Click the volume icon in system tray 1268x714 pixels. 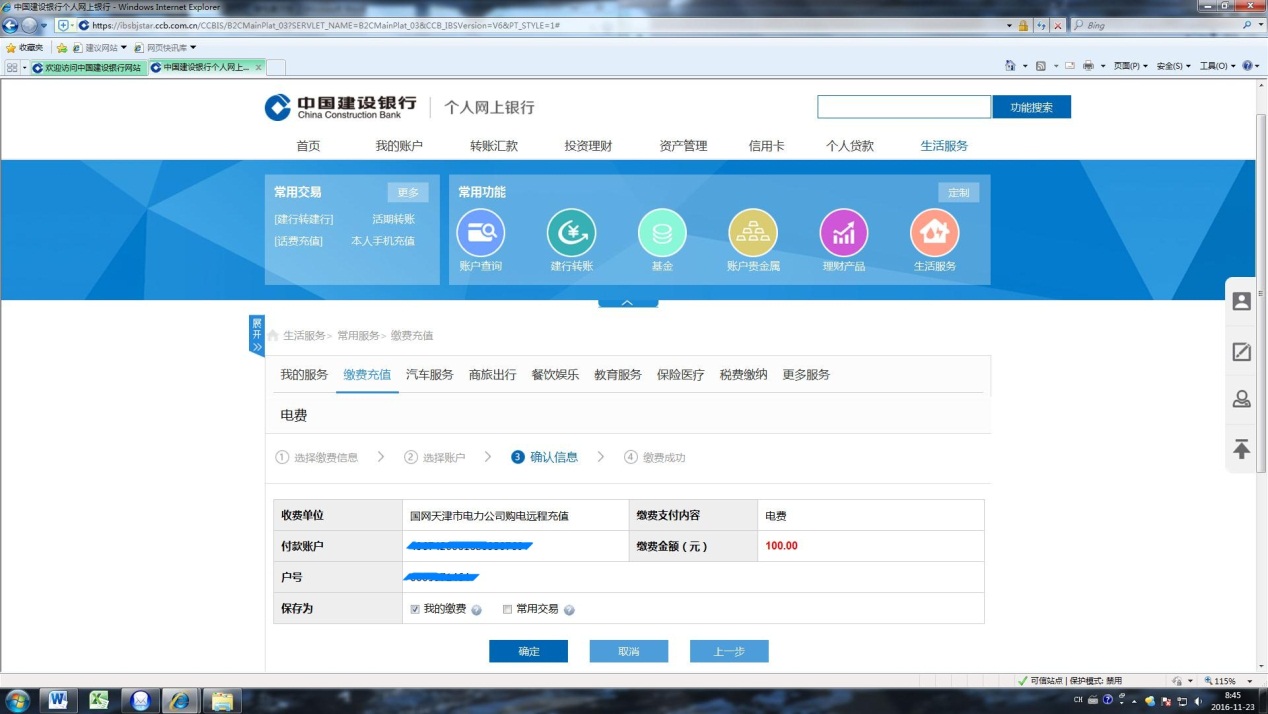(x=1198, y=700)
